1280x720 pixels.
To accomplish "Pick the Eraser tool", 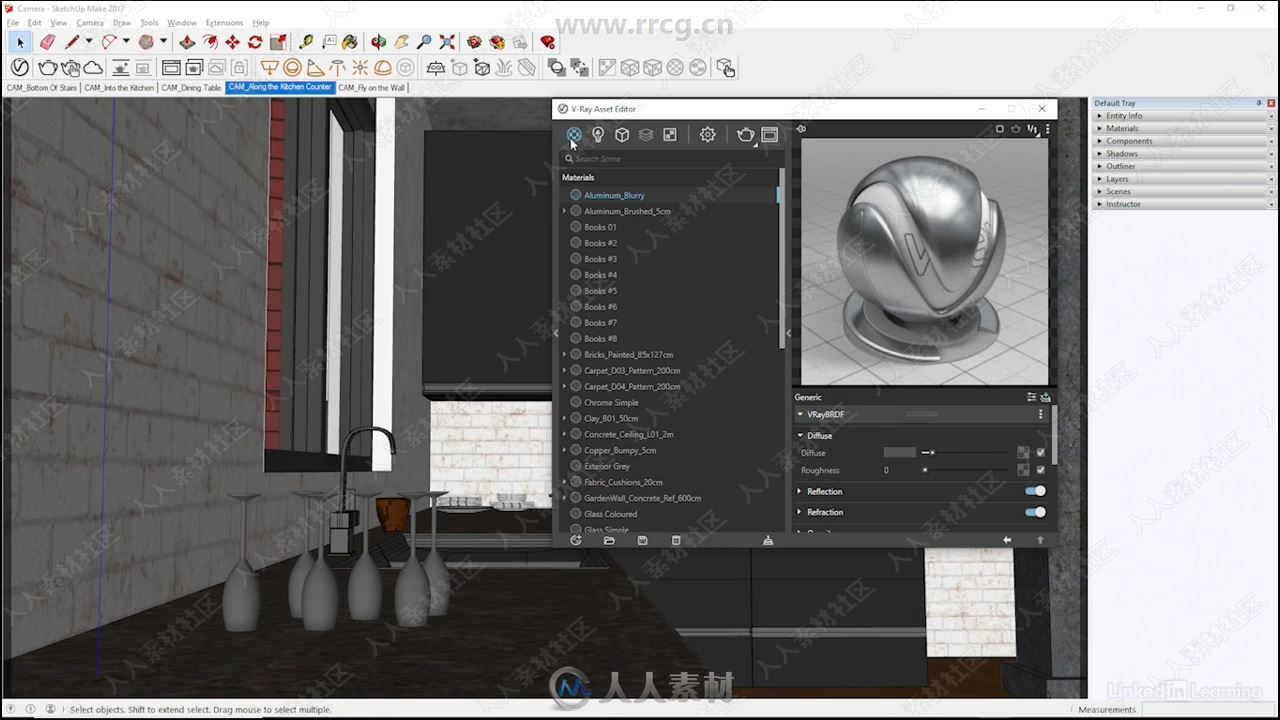I will coord(47,42).
